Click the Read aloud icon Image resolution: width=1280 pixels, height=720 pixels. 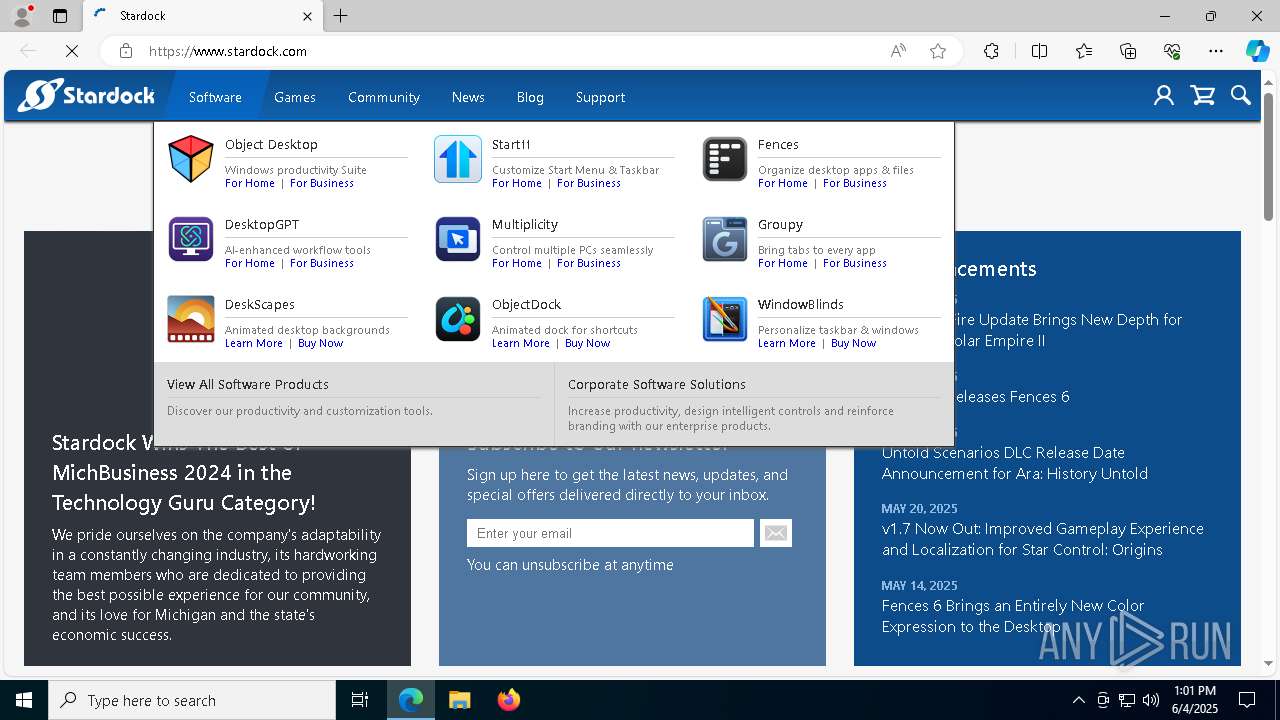[x=898, y=51]
